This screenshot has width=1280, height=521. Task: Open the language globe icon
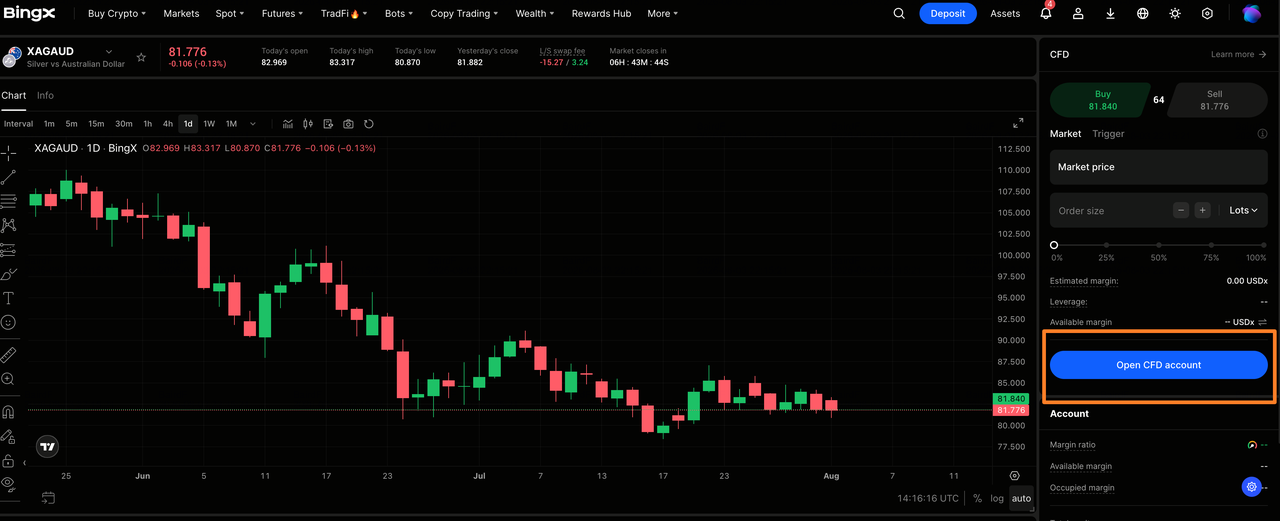coord(1143,14)
